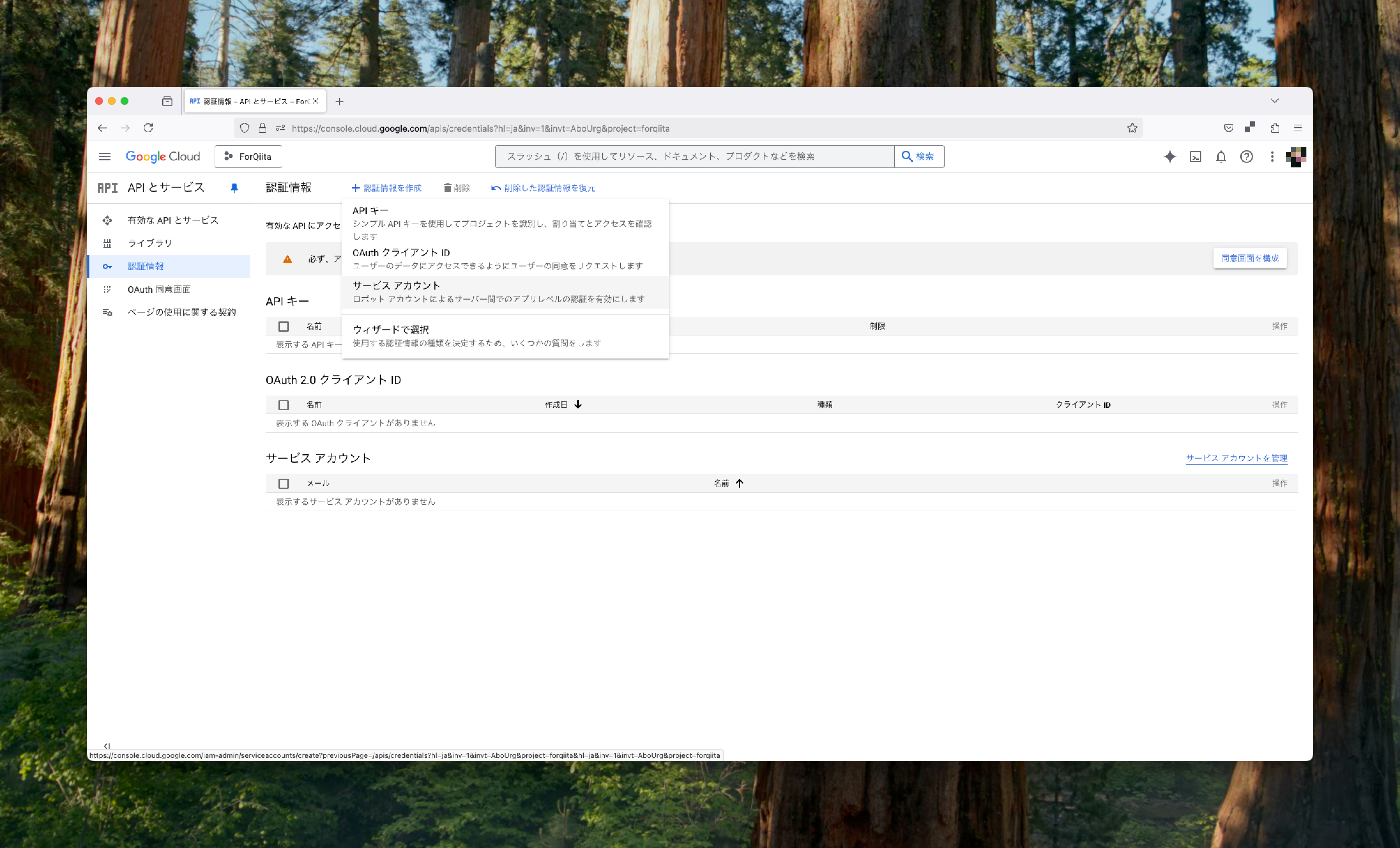Open the ForQiita project selector
The height and width of the screenshot is (848, 1400).
[x=248, y=156]
